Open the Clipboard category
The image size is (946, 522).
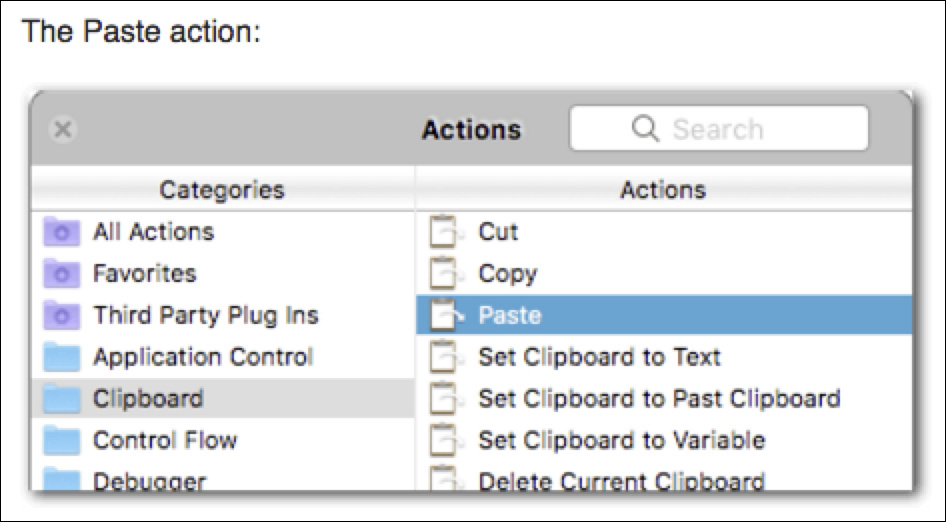click(222, 398)
